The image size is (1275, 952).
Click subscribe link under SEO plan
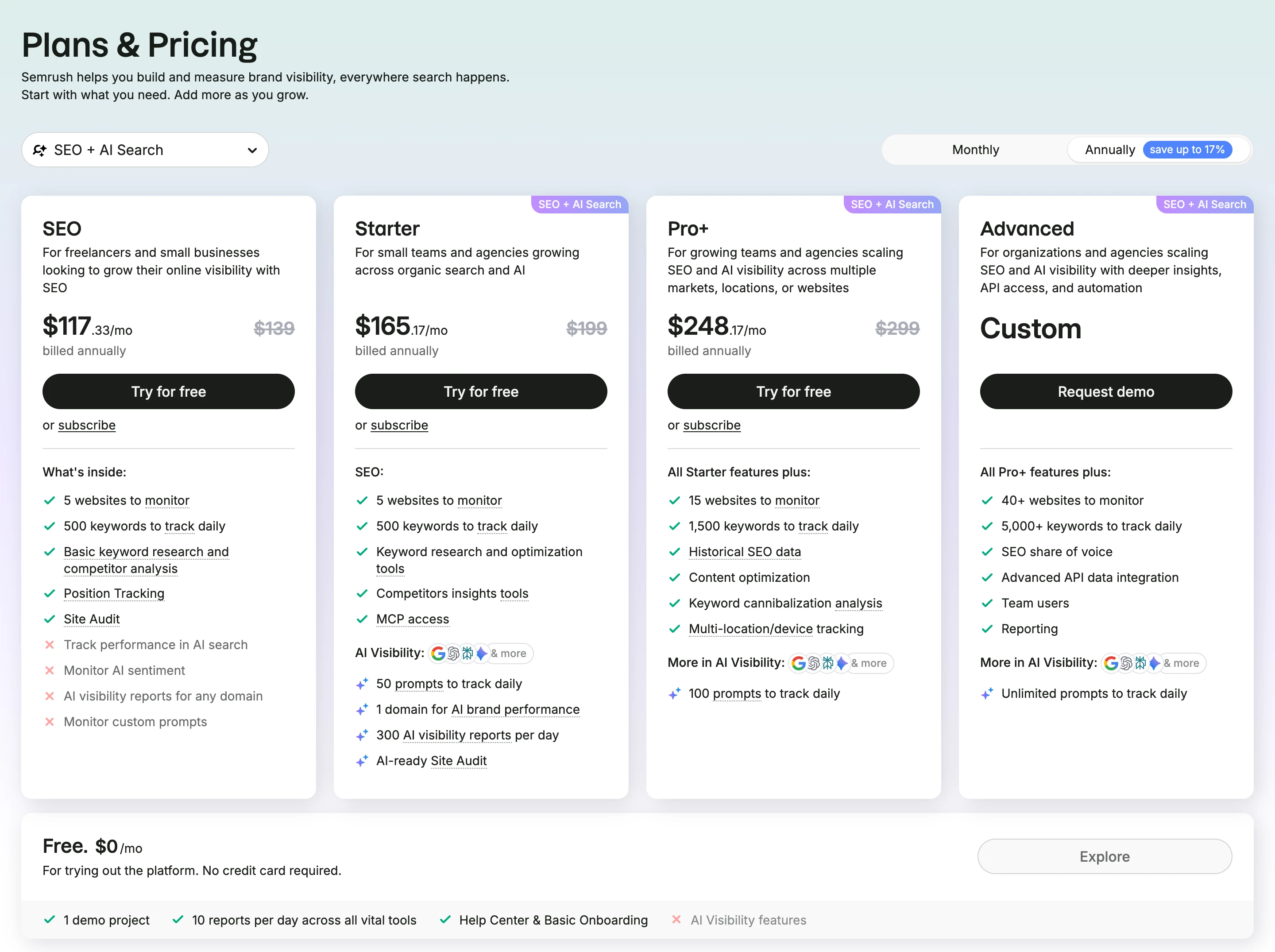pos(86,425)
